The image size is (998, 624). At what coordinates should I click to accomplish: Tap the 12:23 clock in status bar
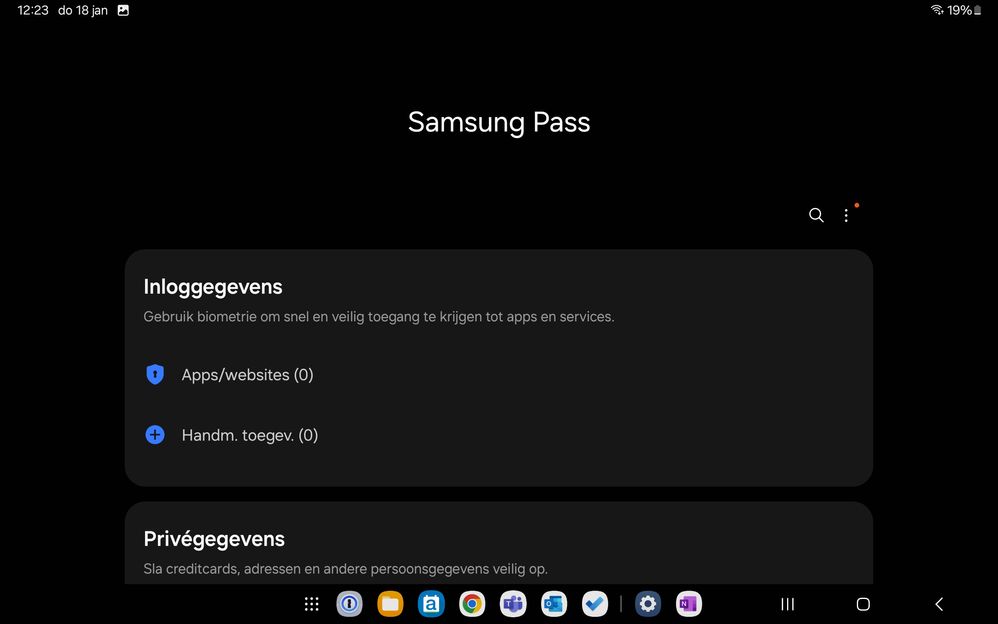(x=33, y=10)
